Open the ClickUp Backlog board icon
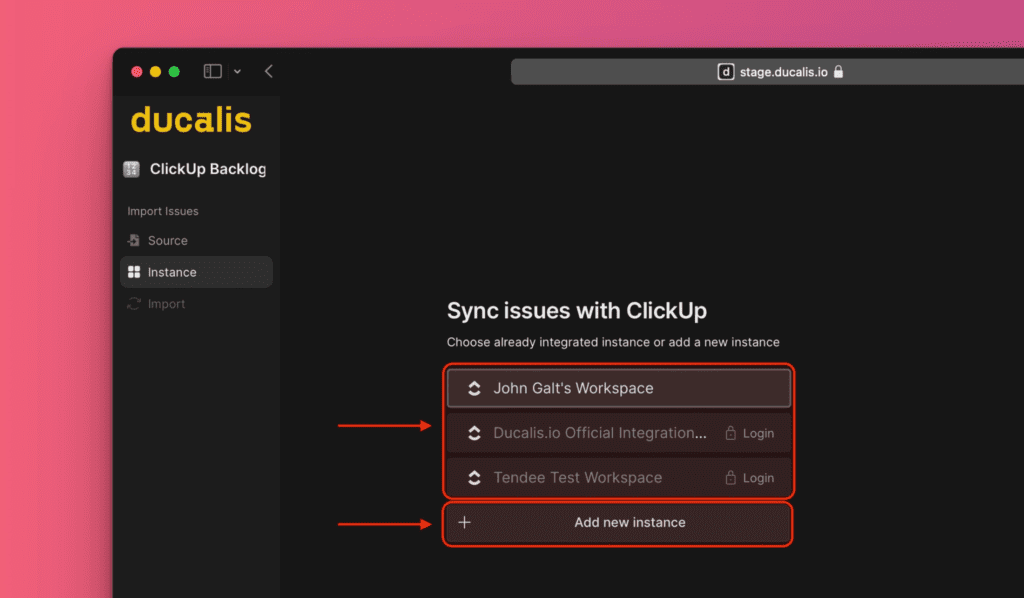This screenshot has width=1024, height=598. tap(131, 169)
